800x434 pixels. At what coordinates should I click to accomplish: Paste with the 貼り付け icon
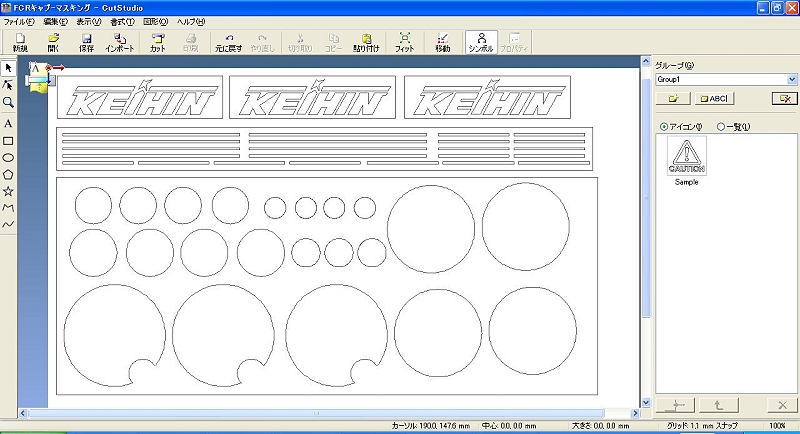point(366,42)
